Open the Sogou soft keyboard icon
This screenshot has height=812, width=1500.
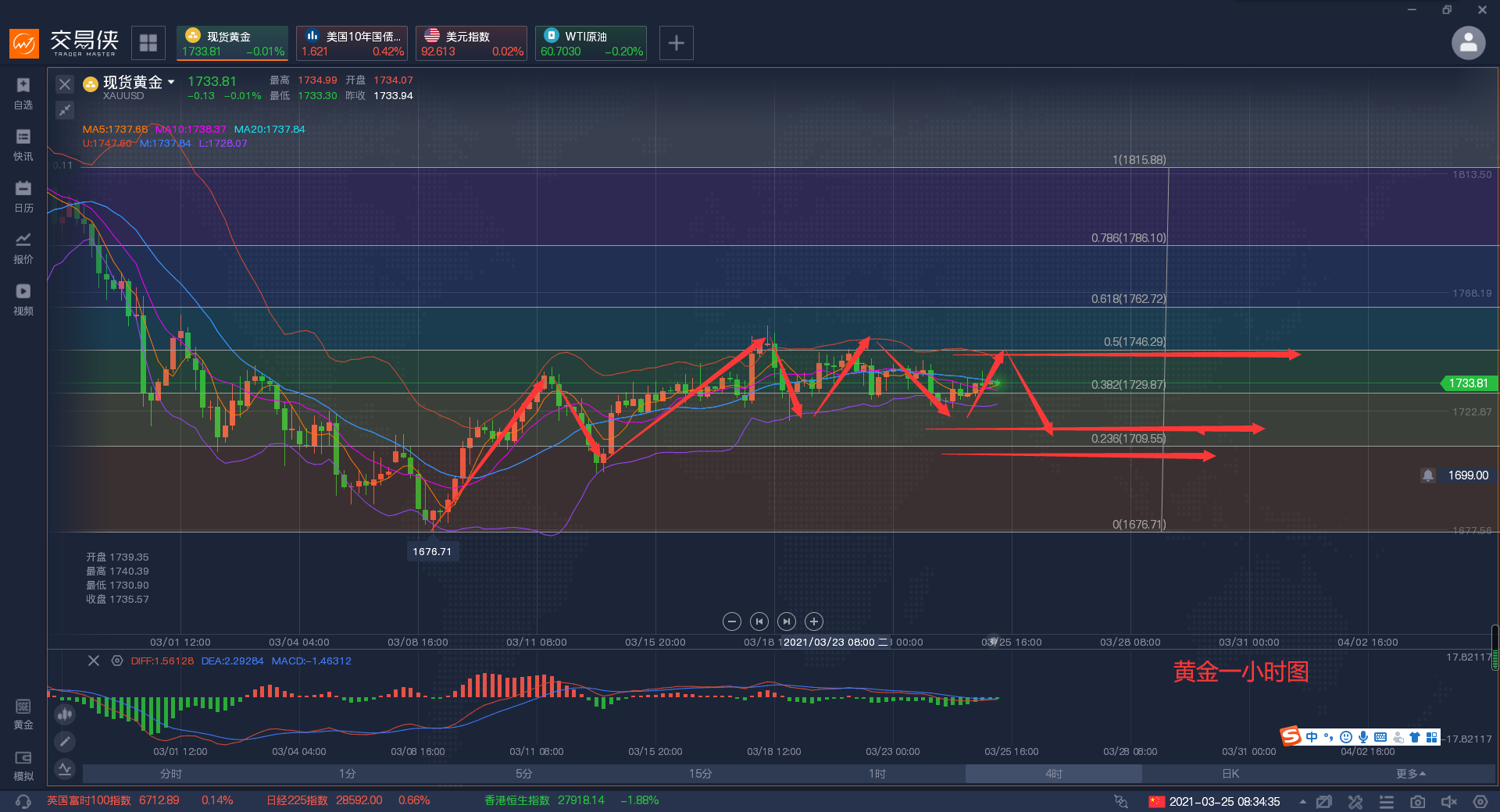[1380, 737]
